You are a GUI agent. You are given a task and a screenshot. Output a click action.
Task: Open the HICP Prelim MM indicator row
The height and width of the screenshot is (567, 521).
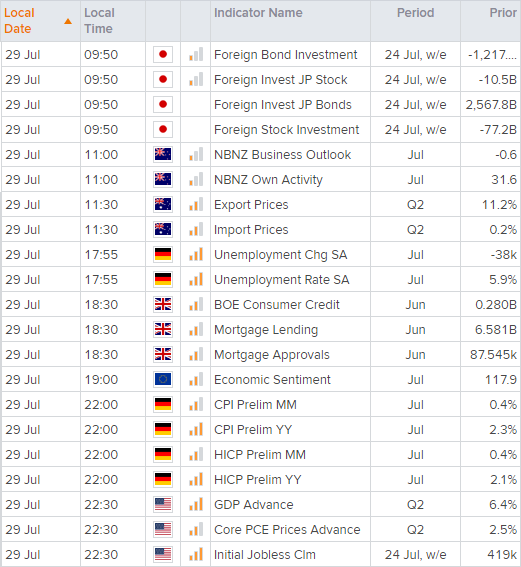point(260,454)
